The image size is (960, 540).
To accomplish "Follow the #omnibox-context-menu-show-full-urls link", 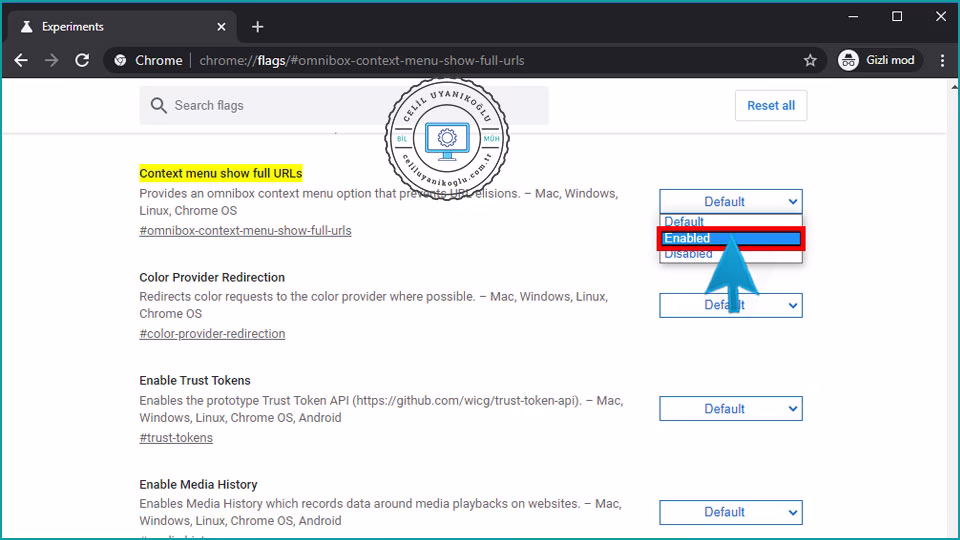I will pos(245,231).
